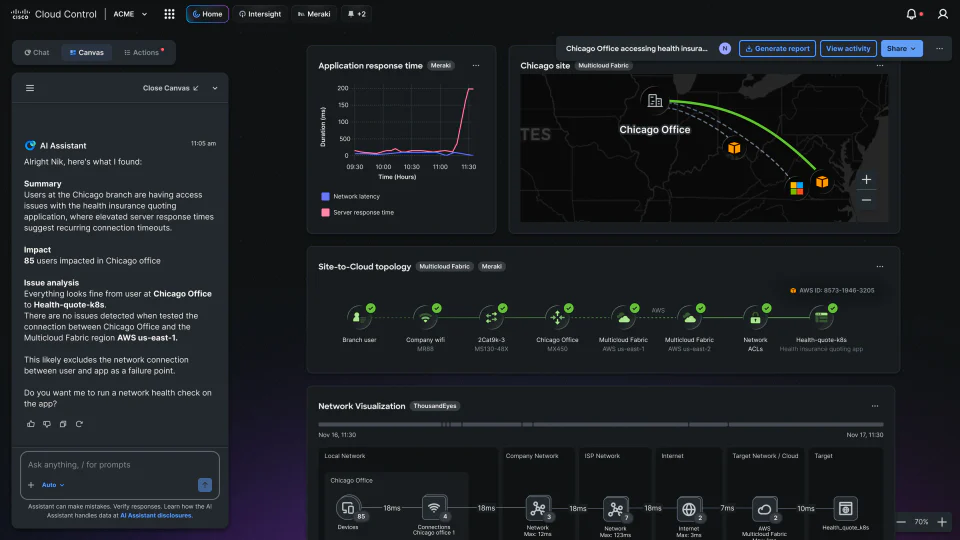This screenshot has height=540, width=960.
Task: Zoom in on the Chicago site map
Action: (866, 179)
